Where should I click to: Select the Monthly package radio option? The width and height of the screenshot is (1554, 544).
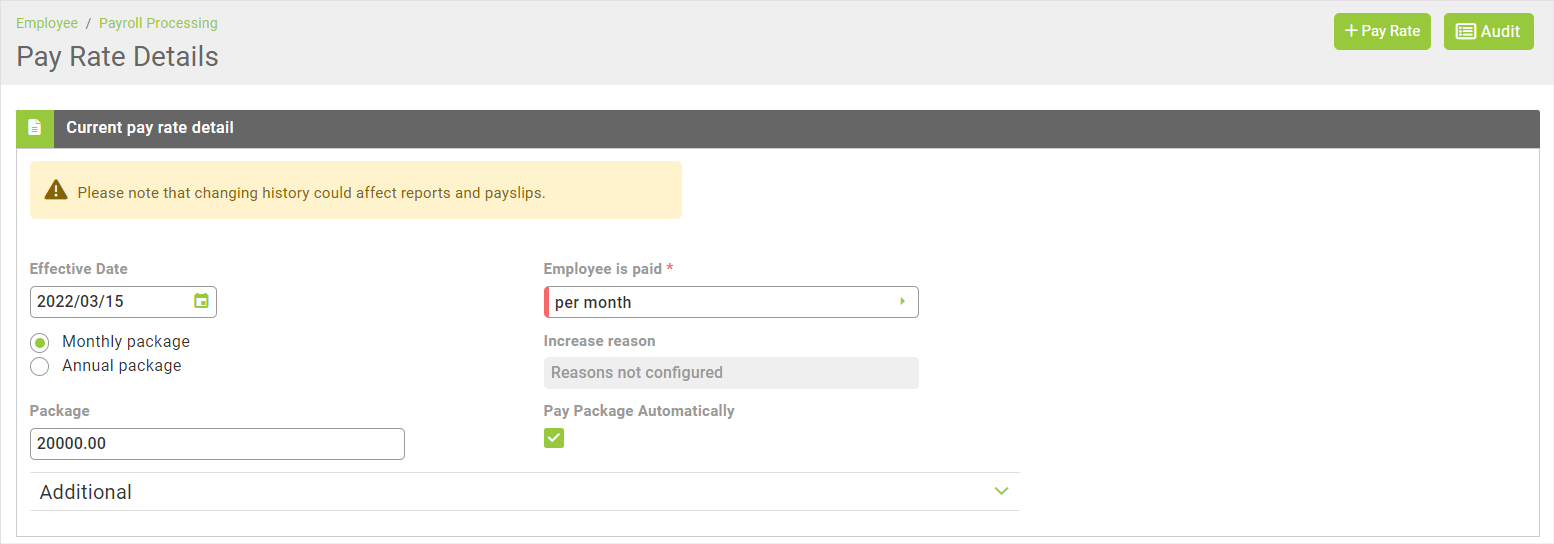pos(40,342)
